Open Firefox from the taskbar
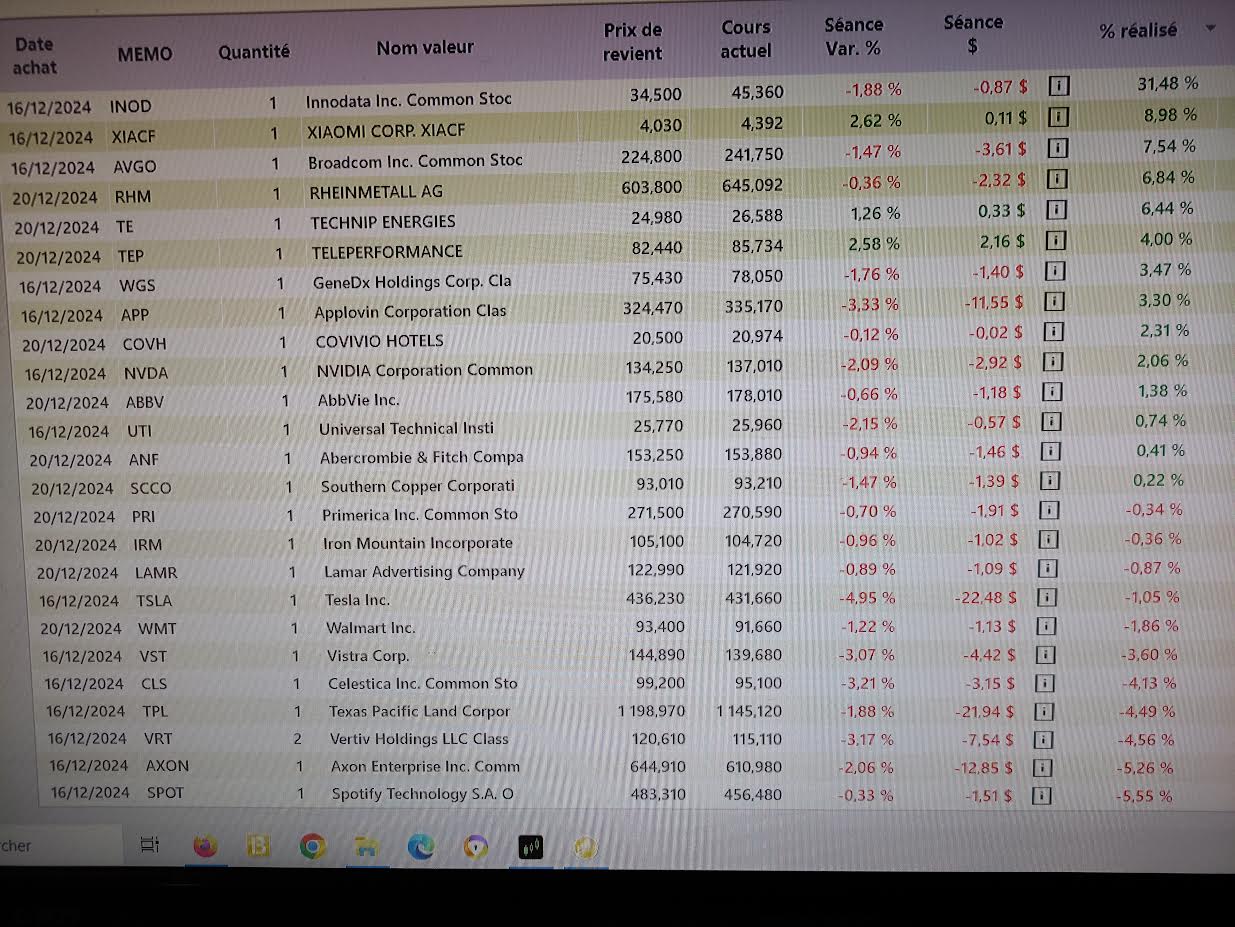Screen dimensions: 1235x927 click(x=205, y=846)
